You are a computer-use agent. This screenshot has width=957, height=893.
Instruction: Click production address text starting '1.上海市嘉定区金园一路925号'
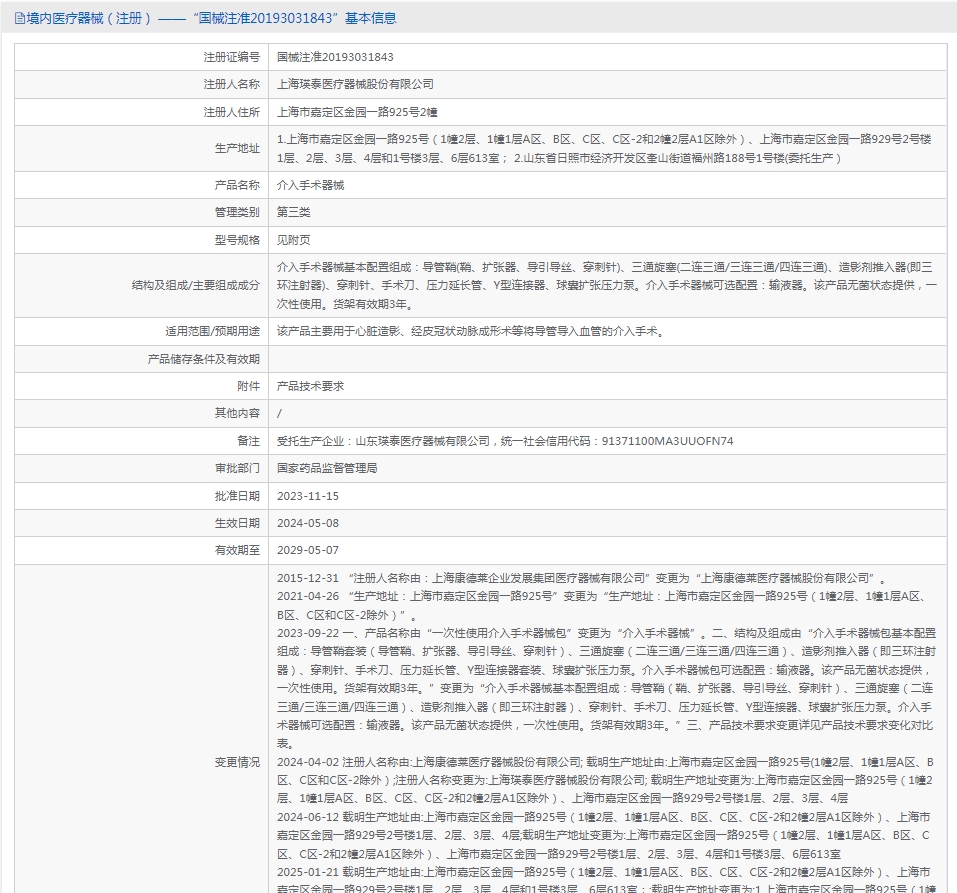click(x=604, y=148)
